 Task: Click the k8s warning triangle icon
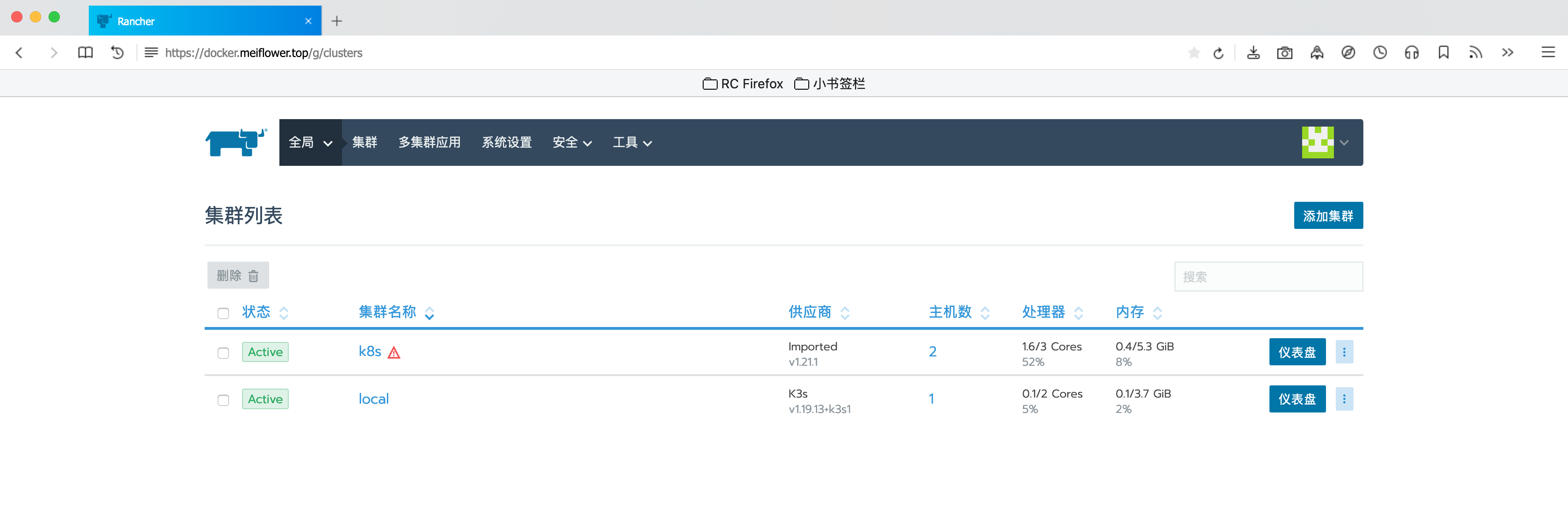(x=394, y=353)
